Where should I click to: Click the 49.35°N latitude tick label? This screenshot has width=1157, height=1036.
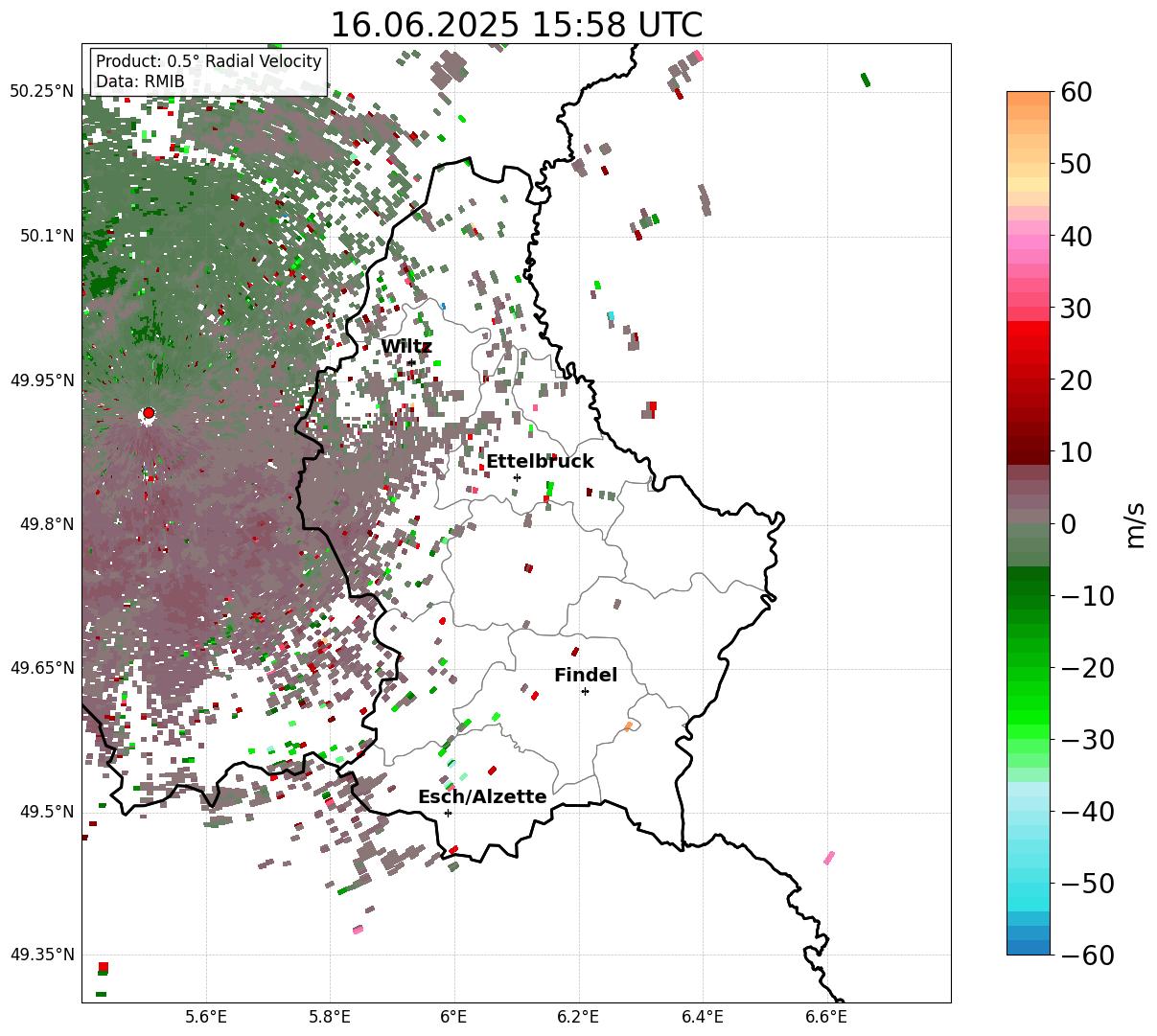point(42,955)
